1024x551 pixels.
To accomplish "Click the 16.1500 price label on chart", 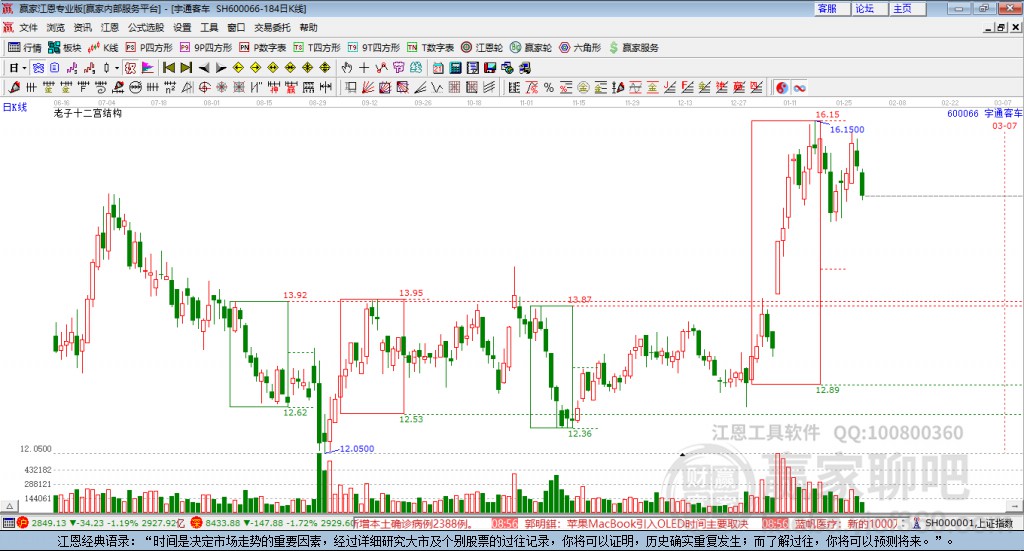I will point(847,129).
